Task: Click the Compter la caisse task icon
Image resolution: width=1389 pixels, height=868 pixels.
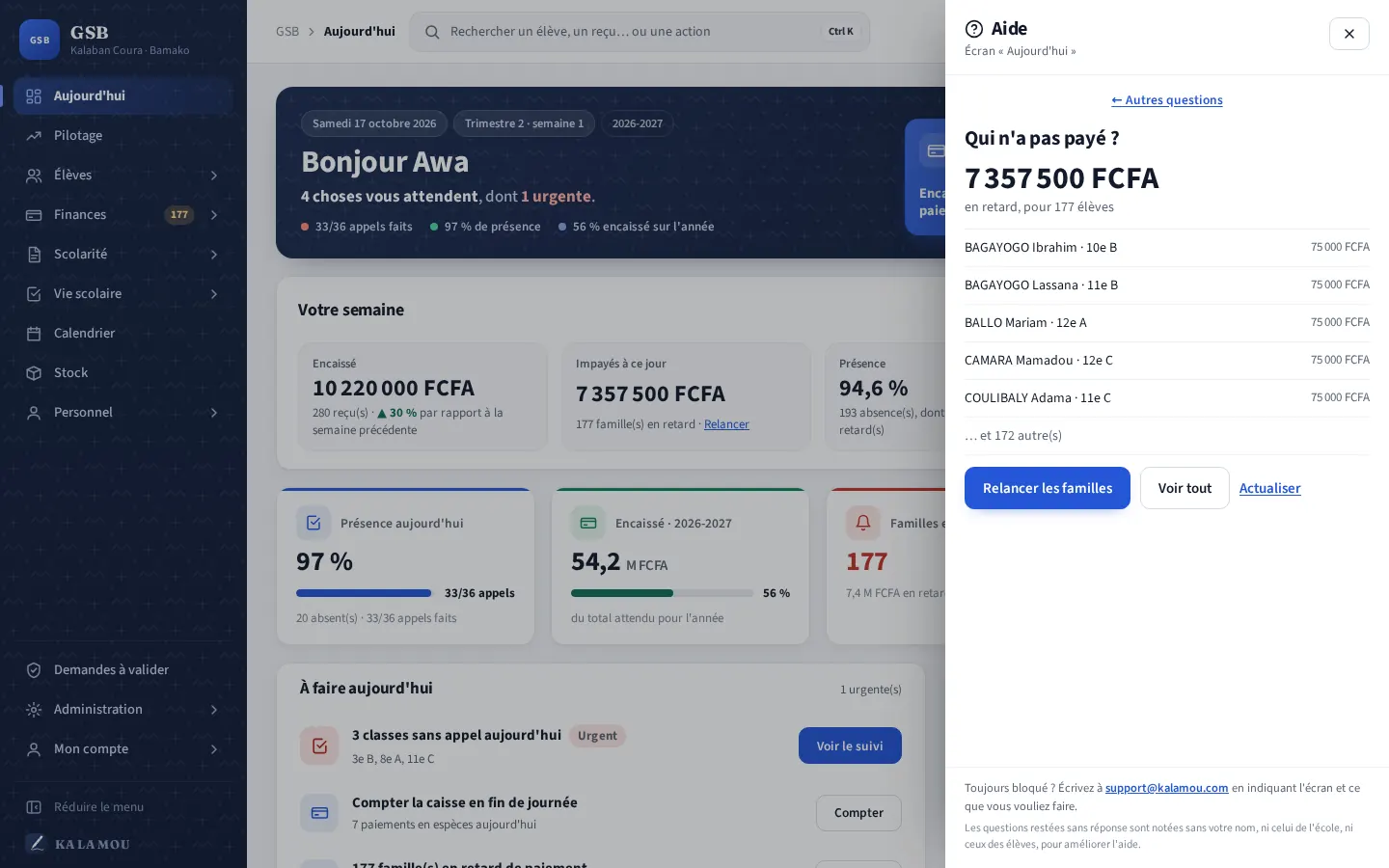Action: (319, 813)
